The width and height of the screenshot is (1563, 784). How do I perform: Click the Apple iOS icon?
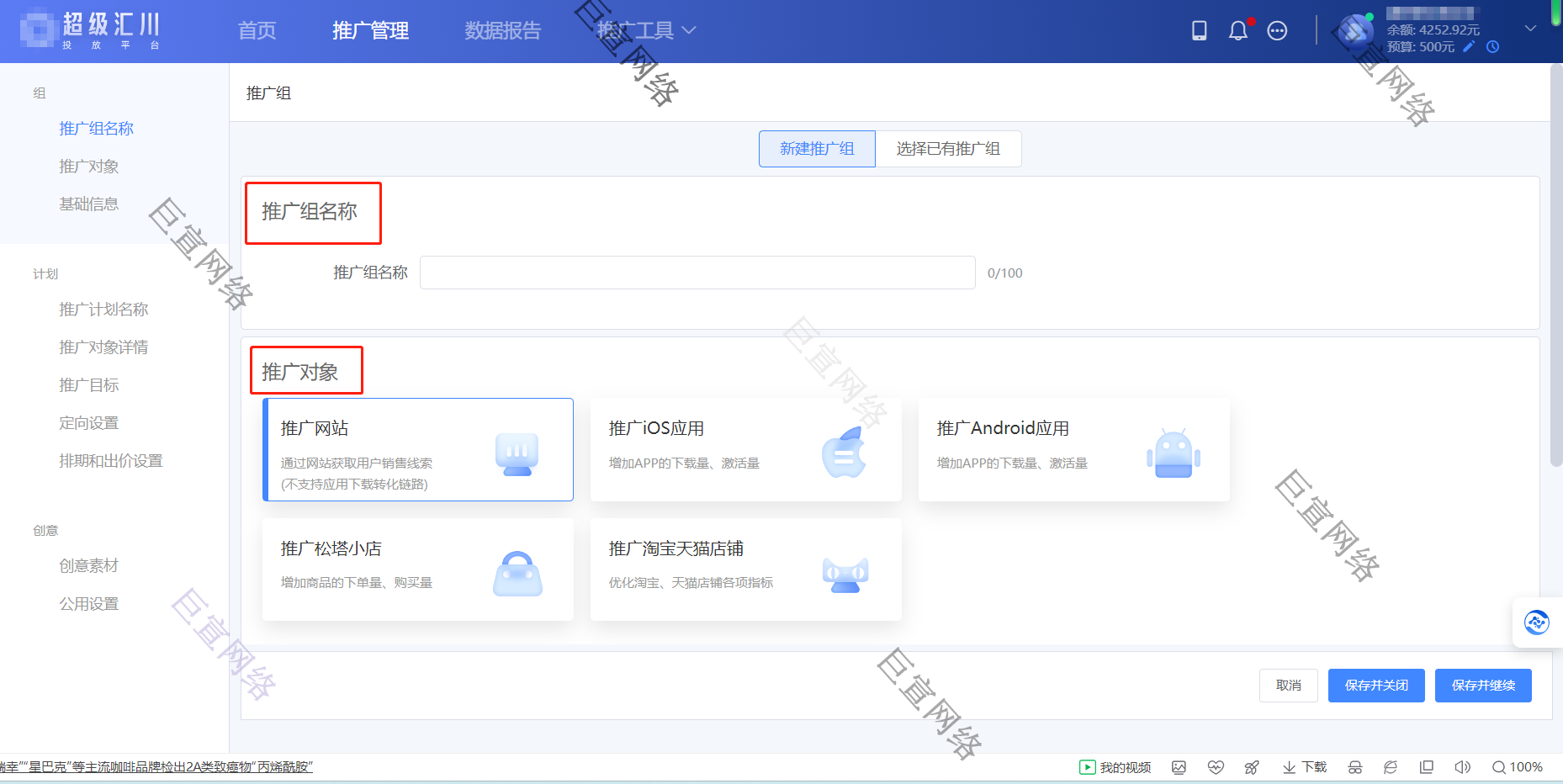[844, 453]
